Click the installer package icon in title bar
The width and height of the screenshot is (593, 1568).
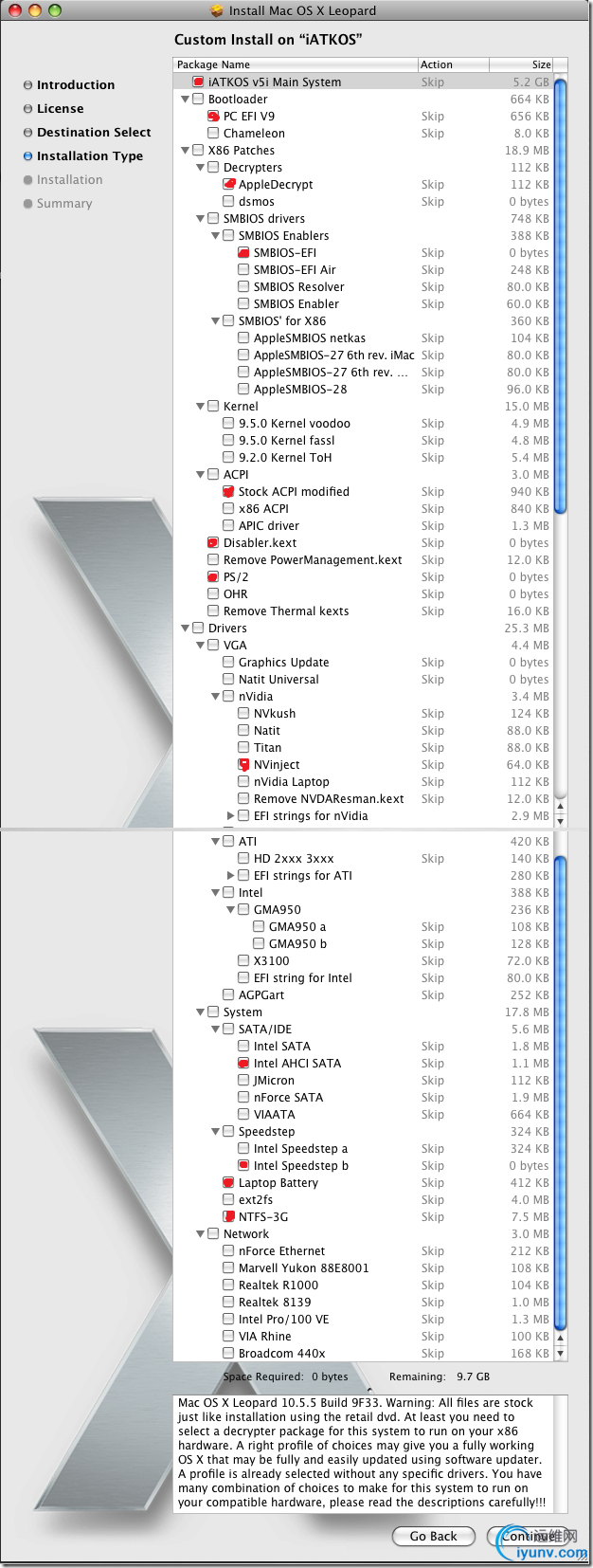[217, 10]
